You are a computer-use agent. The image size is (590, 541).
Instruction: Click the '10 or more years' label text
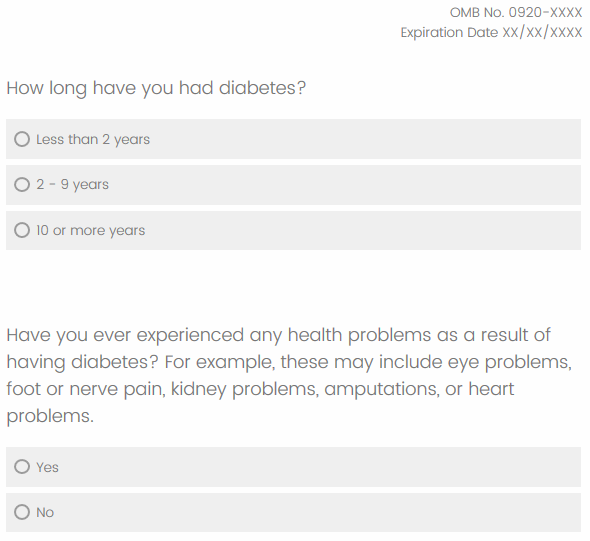point(90,230)
